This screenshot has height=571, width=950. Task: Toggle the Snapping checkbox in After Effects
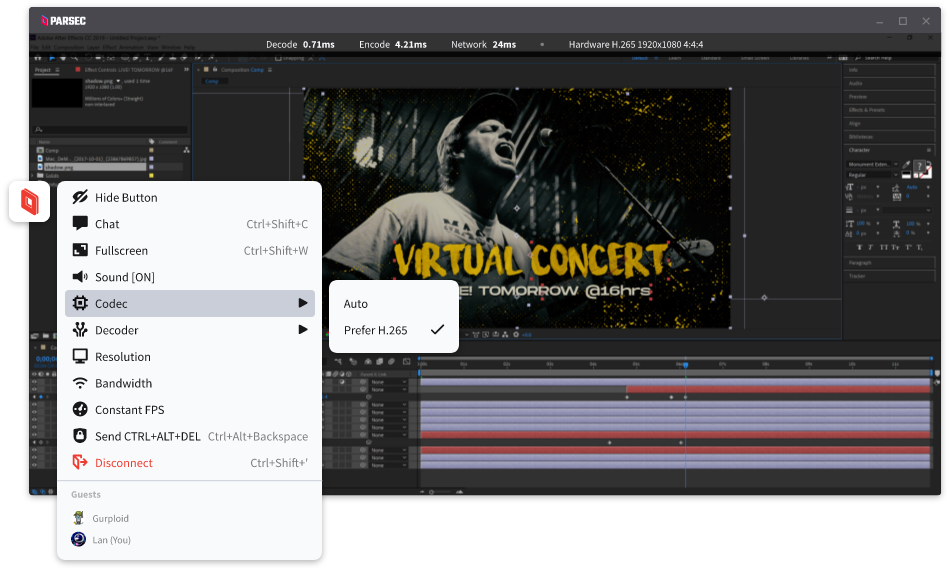(x=278, y=58)
